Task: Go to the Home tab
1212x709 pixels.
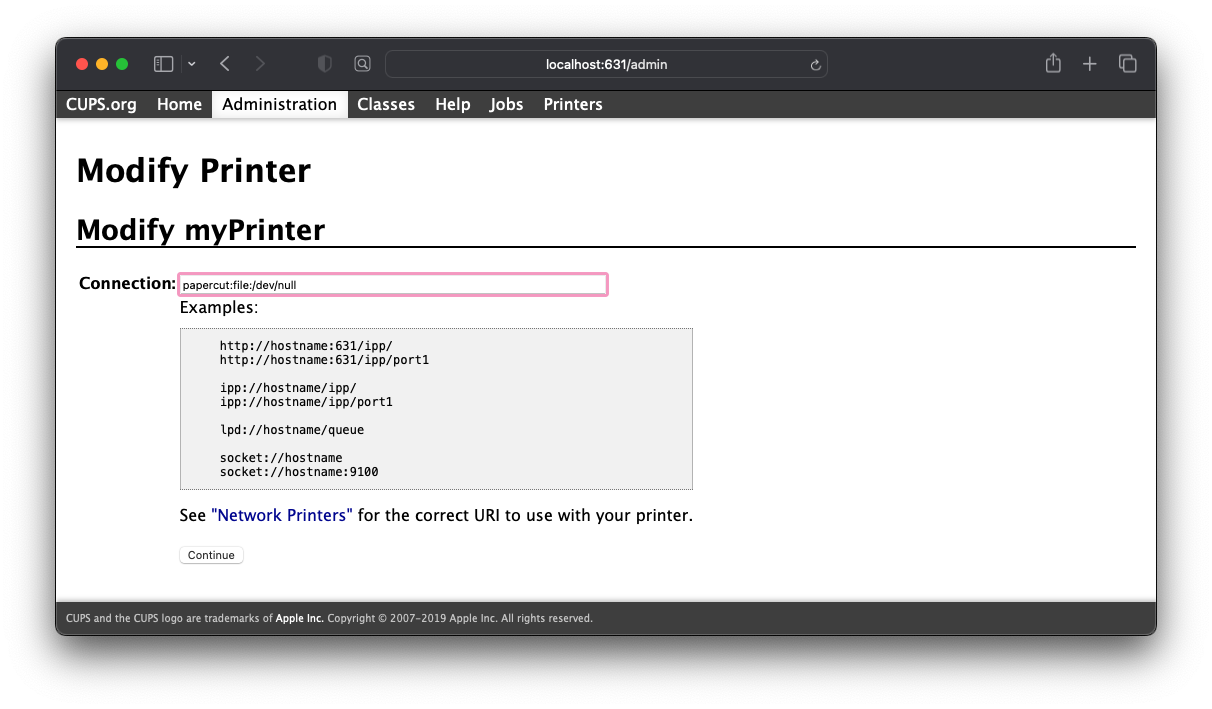Action: [179, 104]
